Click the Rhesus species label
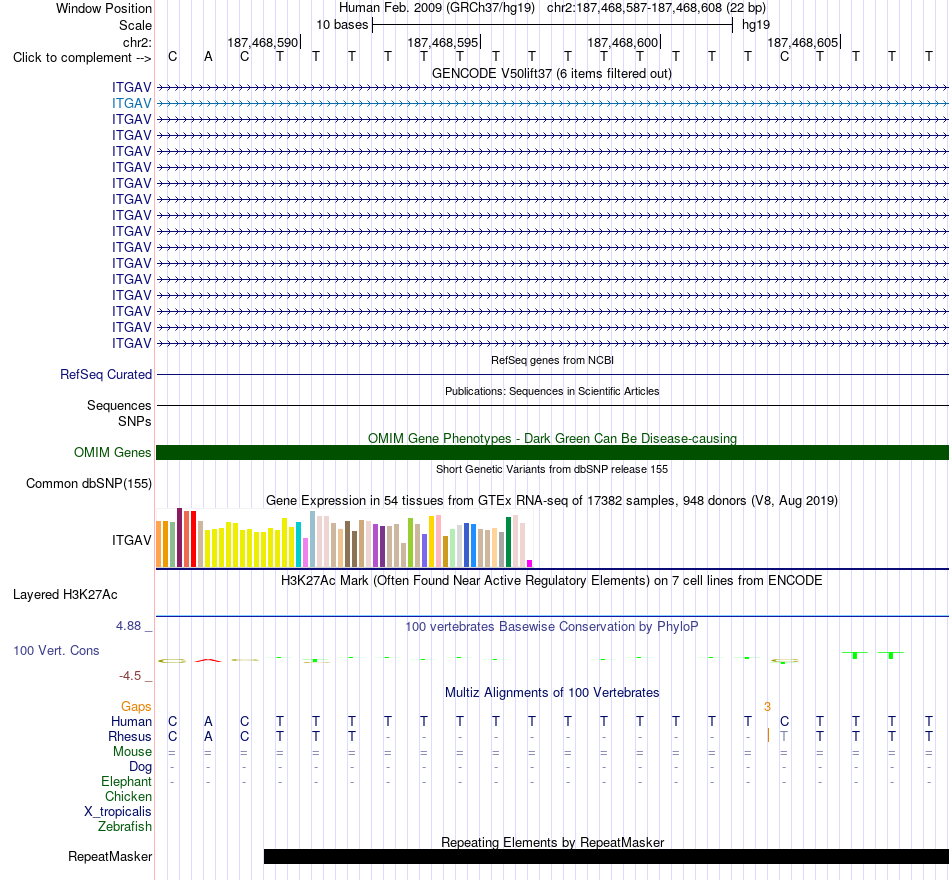This screenshot has height=880, width=950. (130, 737)
